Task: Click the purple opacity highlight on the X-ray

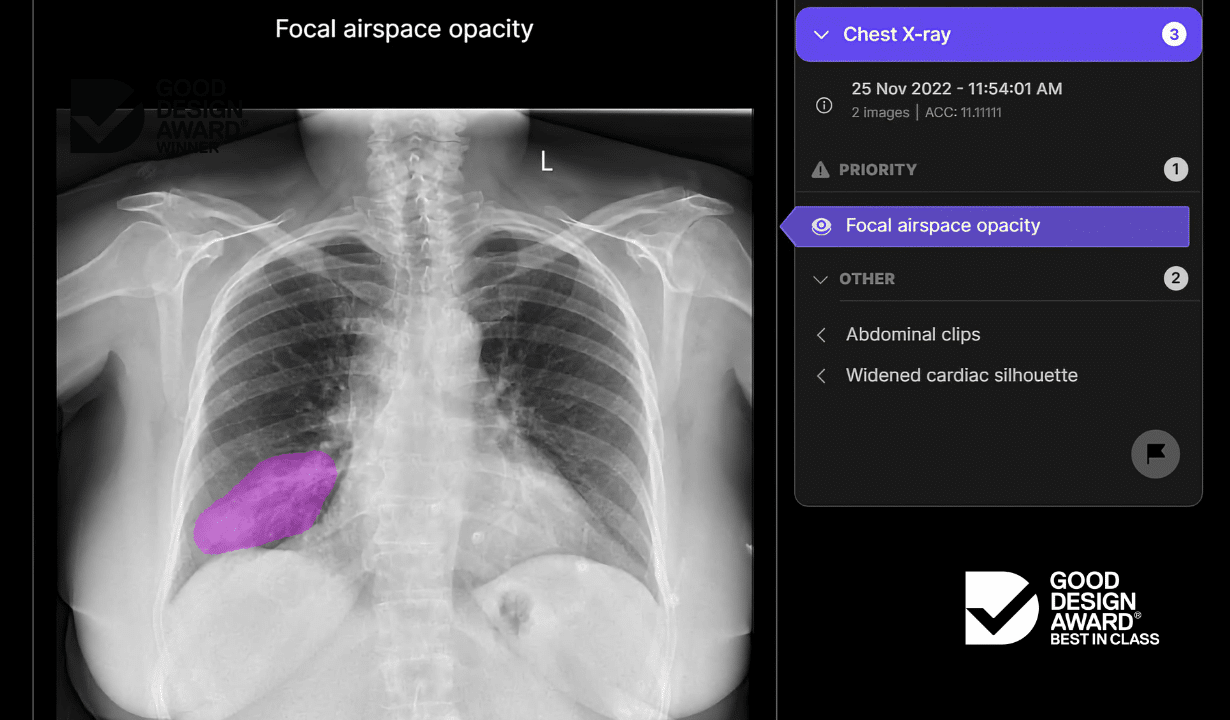Action: coord(268,501)
